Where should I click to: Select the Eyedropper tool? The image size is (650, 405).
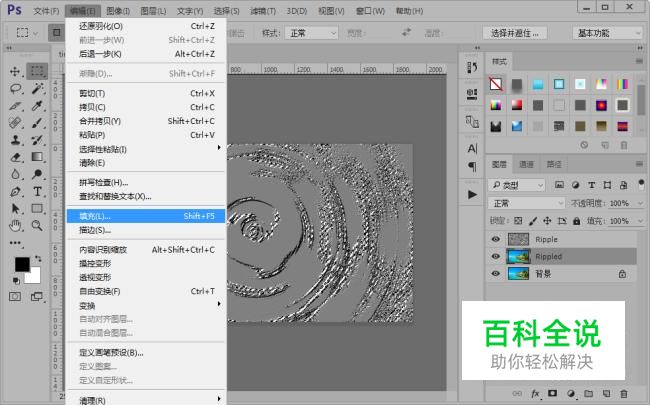coord(37,106)
